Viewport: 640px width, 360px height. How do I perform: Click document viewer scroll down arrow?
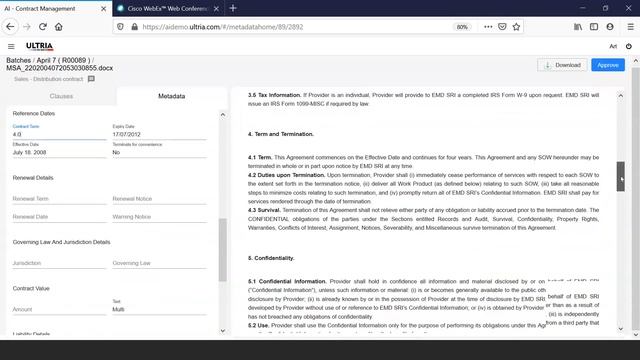(x=621, y=329)
